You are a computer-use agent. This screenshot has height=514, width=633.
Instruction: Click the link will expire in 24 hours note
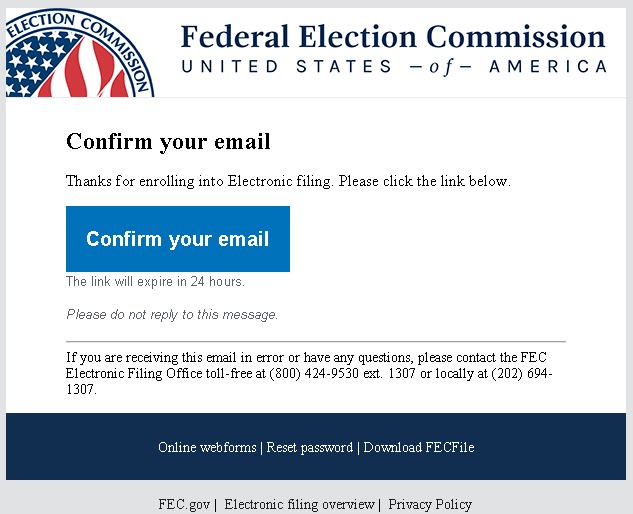pos(155,281)
